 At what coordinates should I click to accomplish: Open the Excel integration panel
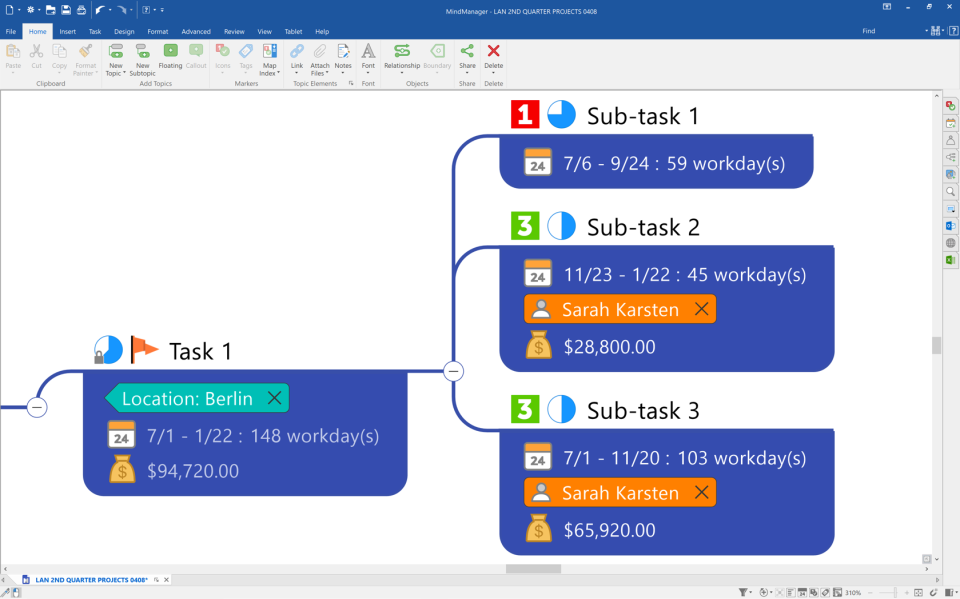tap(950, 258)
